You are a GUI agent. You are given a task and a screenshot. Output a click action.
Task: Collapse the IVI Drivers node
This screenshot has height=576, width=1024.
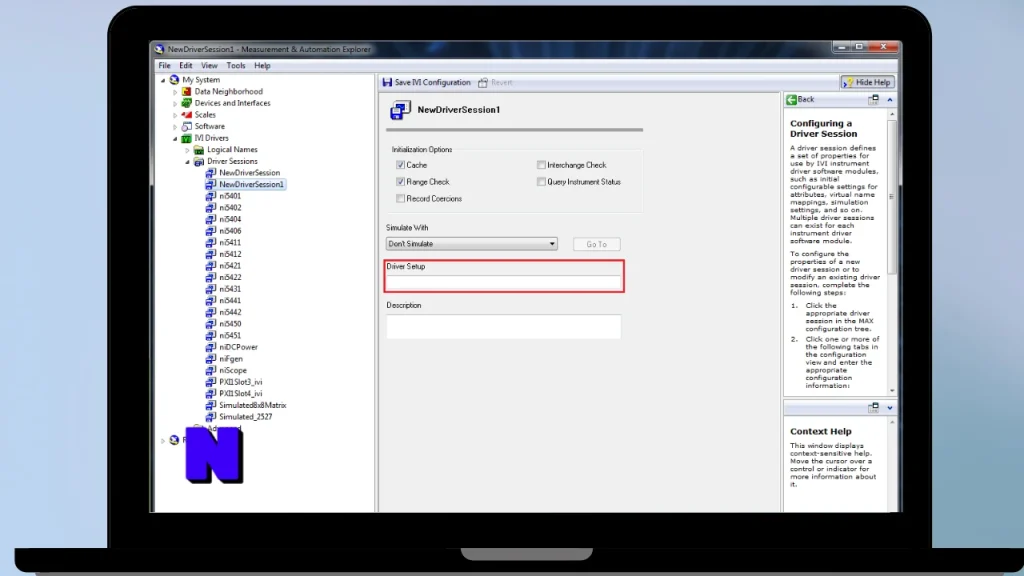click(175, 138)
